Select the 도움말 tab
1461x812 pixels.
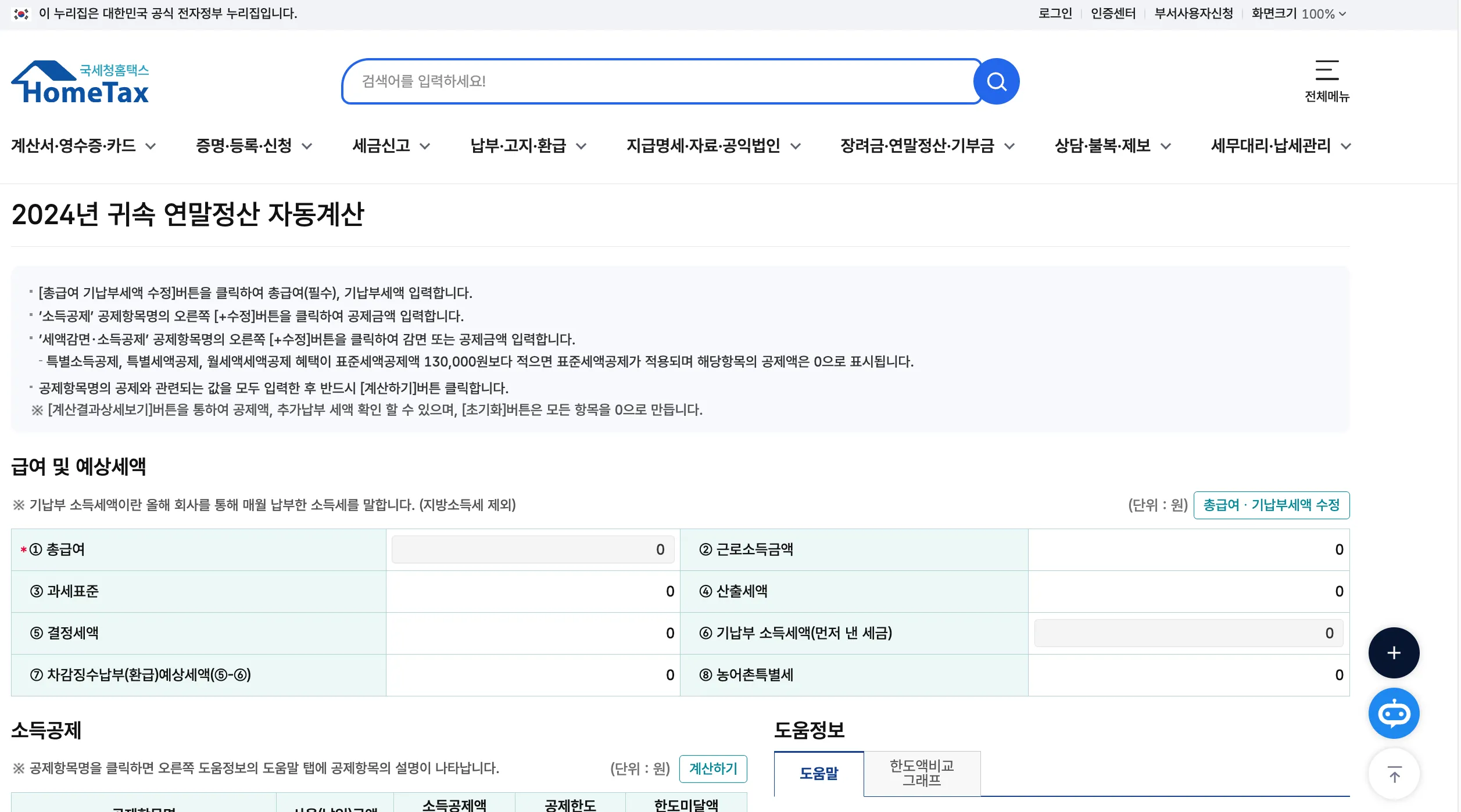click(818, 774)
